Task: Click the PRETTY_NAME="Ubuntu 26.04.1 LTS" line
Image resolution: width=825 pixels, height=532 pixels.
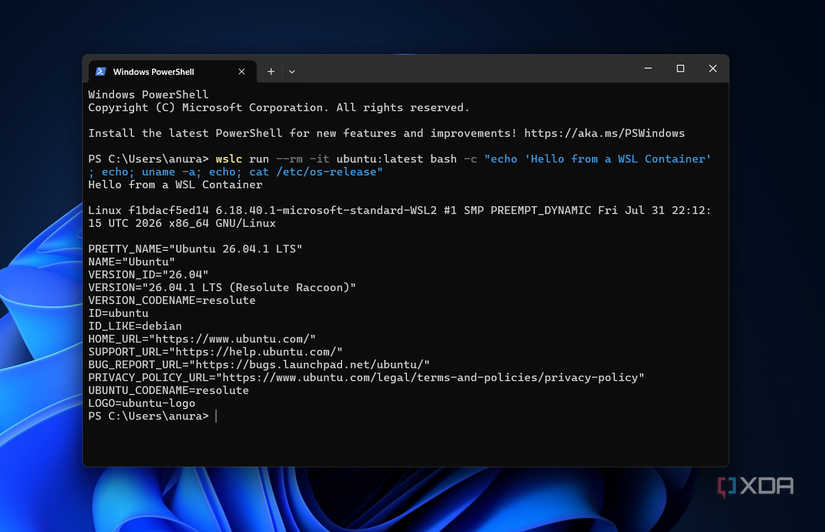Action: [195, 249]
